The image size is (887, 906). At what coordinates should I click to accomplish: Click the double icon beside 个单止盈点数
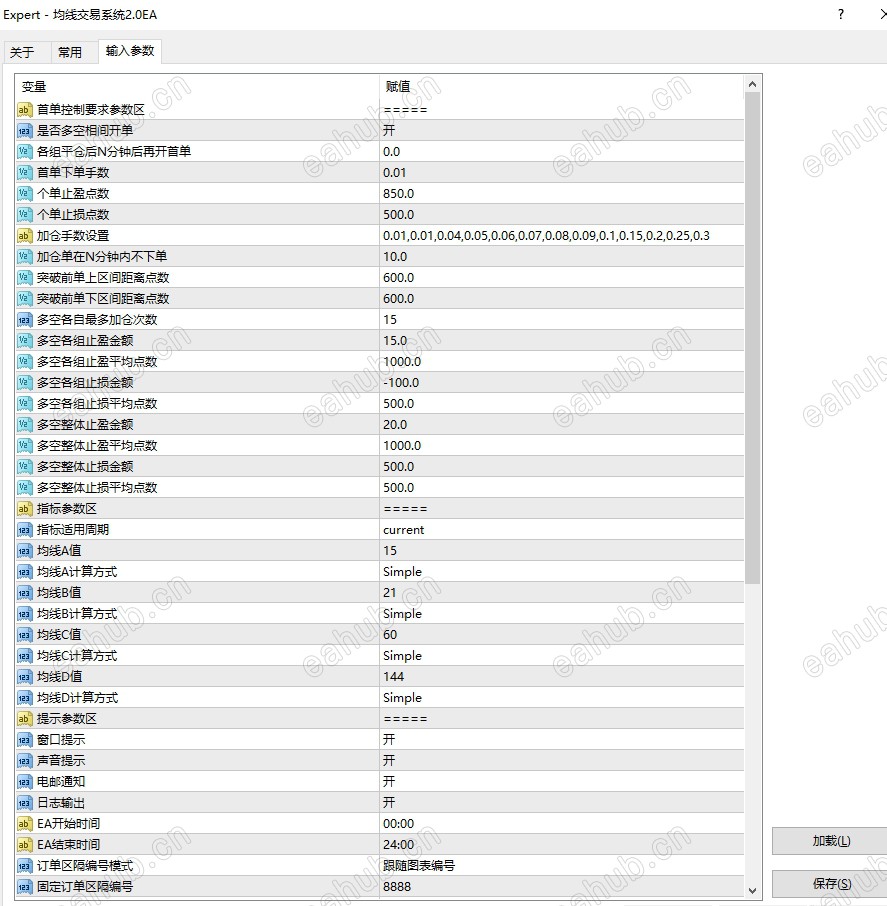click(x=24, y=194)
